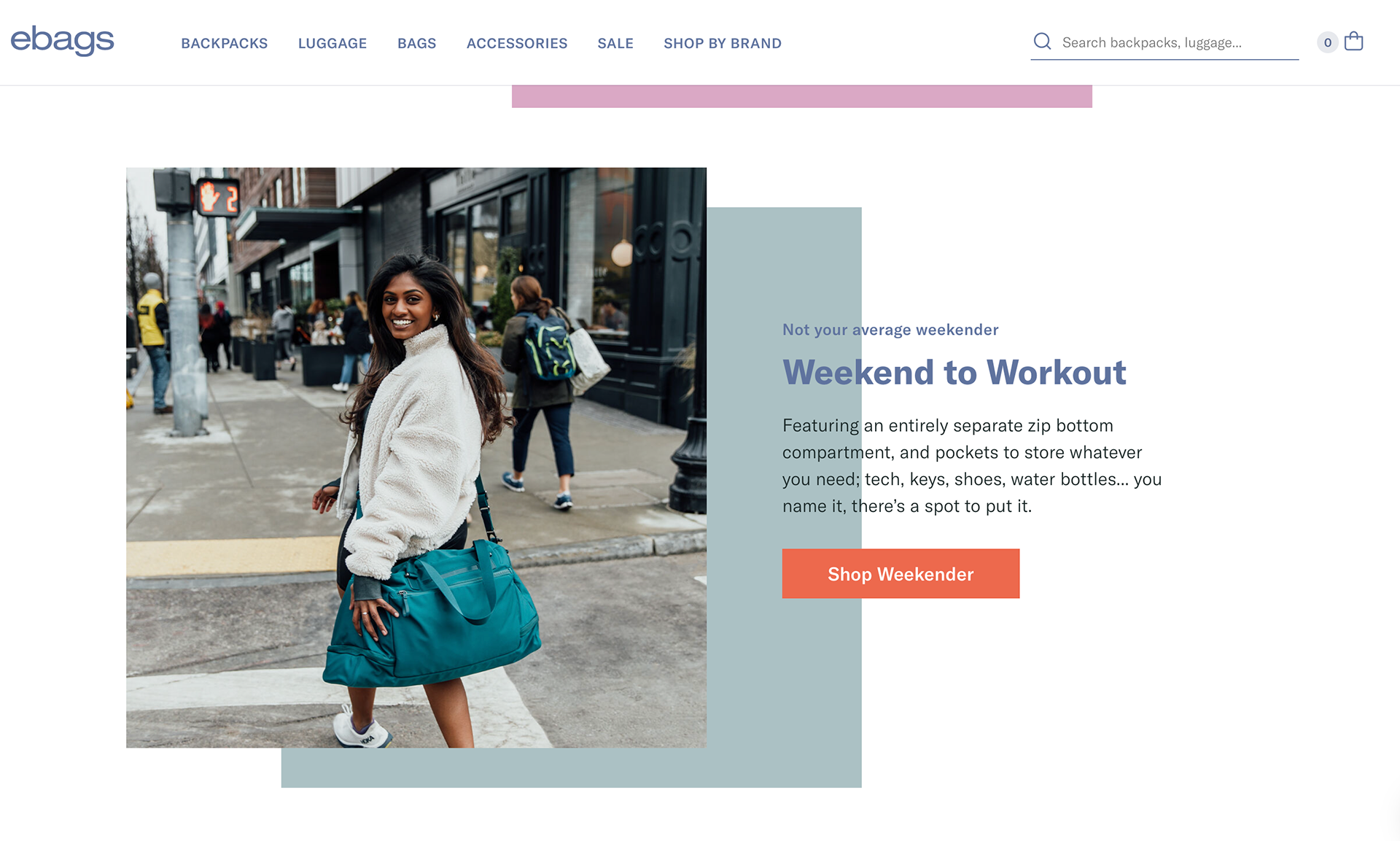Image resolution: width=1400 pixels, height=841 pixels.
Task: Open the shopping bag cart icon
Action: [x=1353, y=41]
